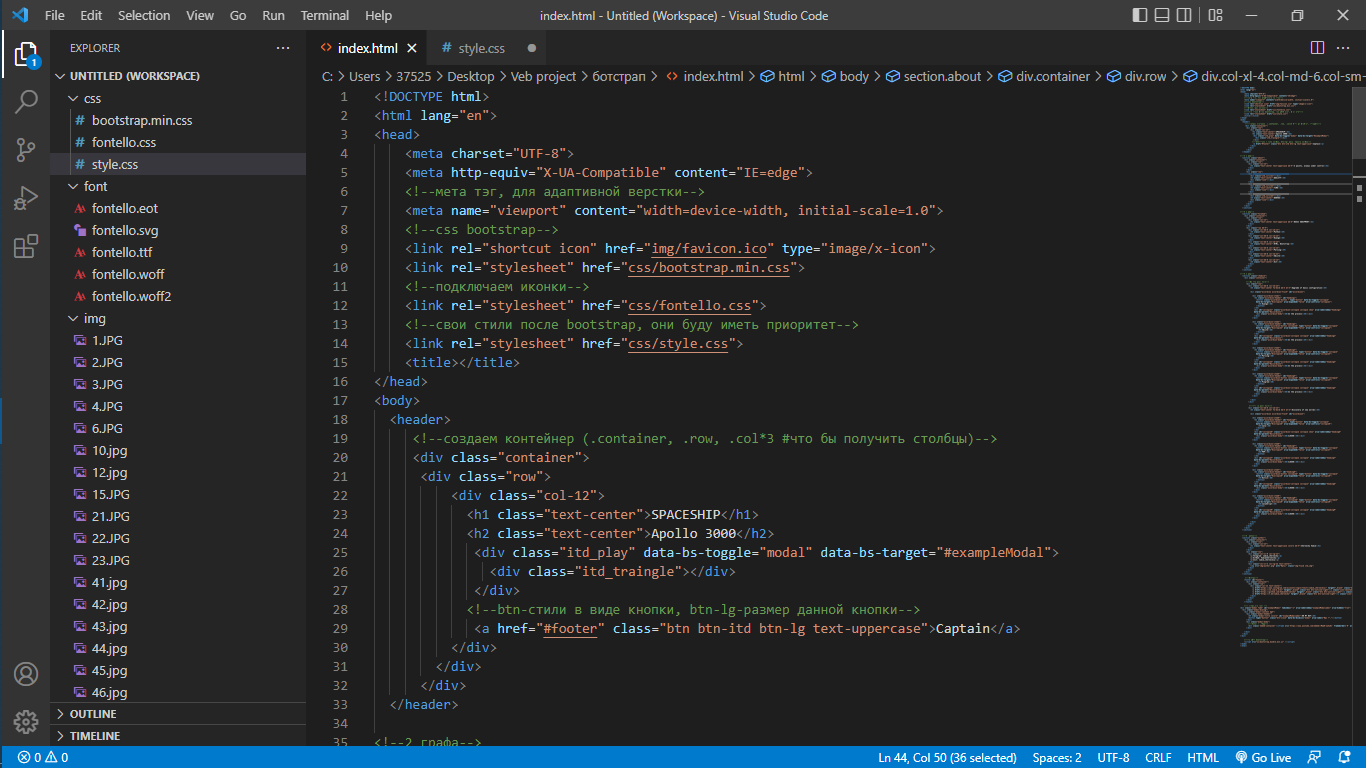
Task: Open the Accounts icon in the activity bar
Action: [26, 673]
